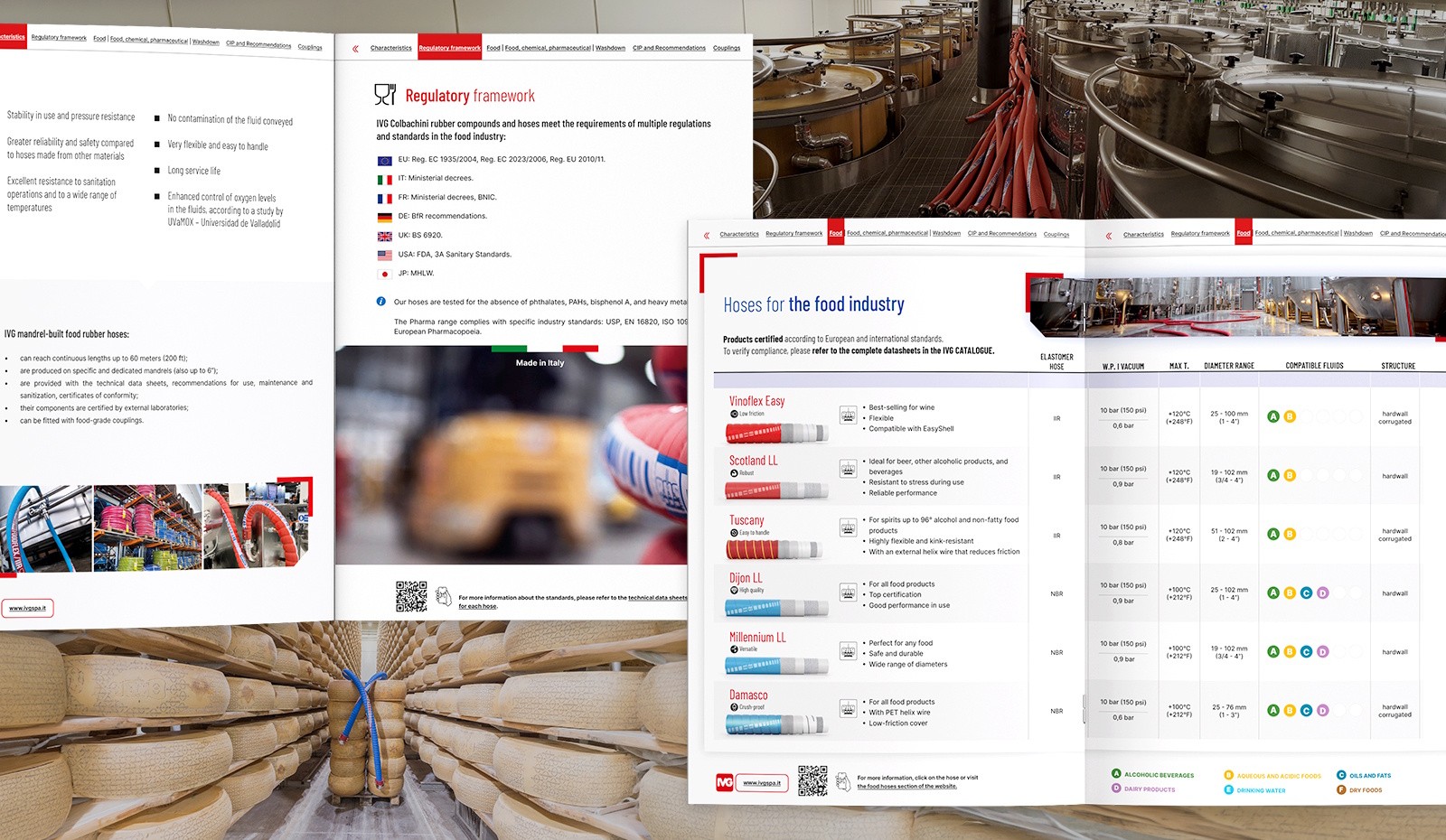
Task: Click the hose warehouse shelves photo
Action: [146, 527]
